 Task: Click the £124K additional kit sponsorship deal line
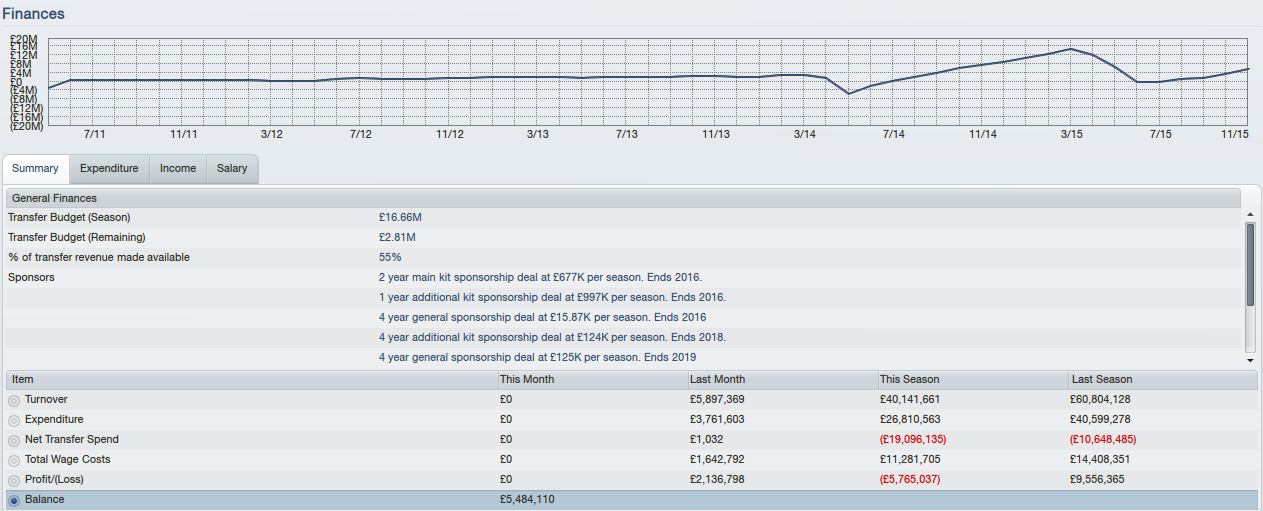552,337
